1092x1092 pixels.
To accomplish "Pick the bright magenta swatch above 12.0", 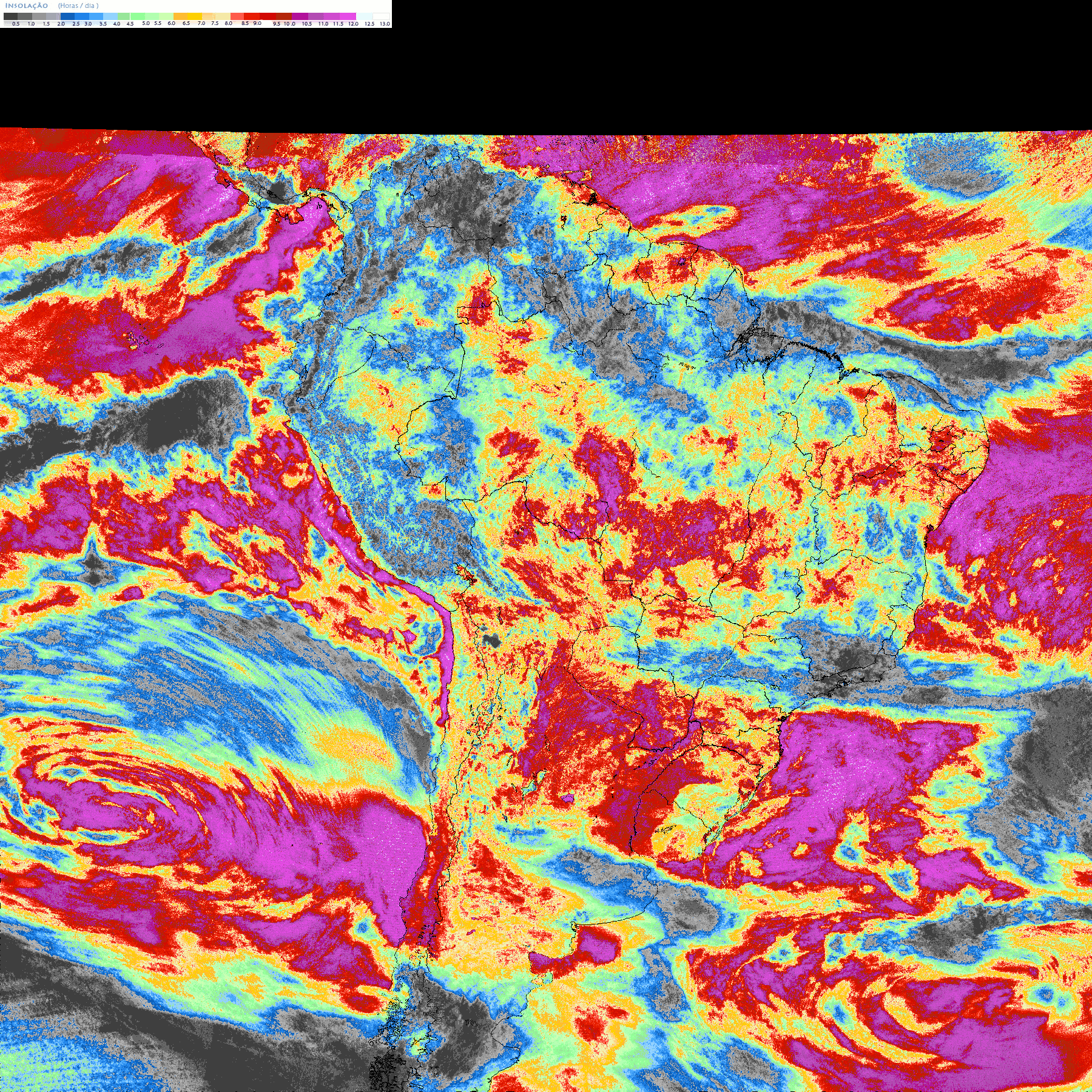I will 348,16.
